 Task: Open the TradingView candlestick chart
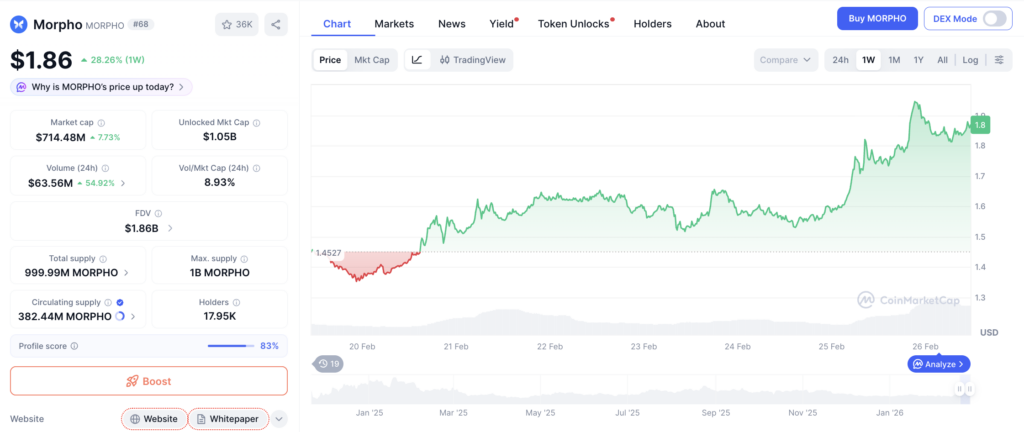[x=472, y=60]
